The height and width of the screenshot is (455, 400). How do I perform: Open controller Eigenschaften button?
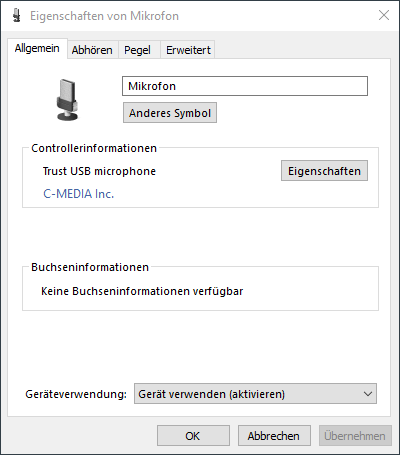point(324,171)
